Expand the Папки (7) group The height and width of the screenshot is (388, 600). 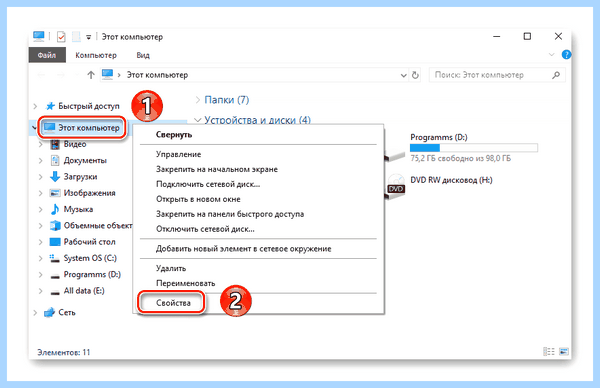click(198, 100)
